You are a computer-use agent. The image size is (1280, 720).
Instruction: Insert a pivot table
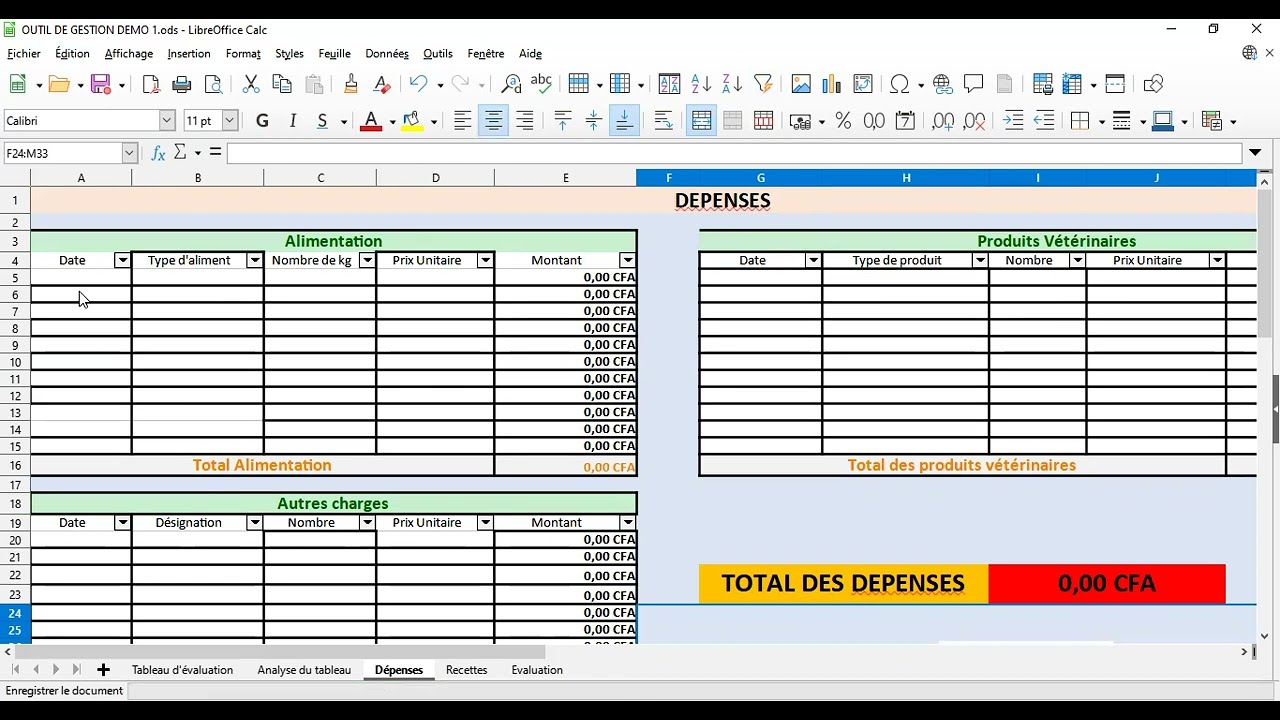tap(863, 84)
